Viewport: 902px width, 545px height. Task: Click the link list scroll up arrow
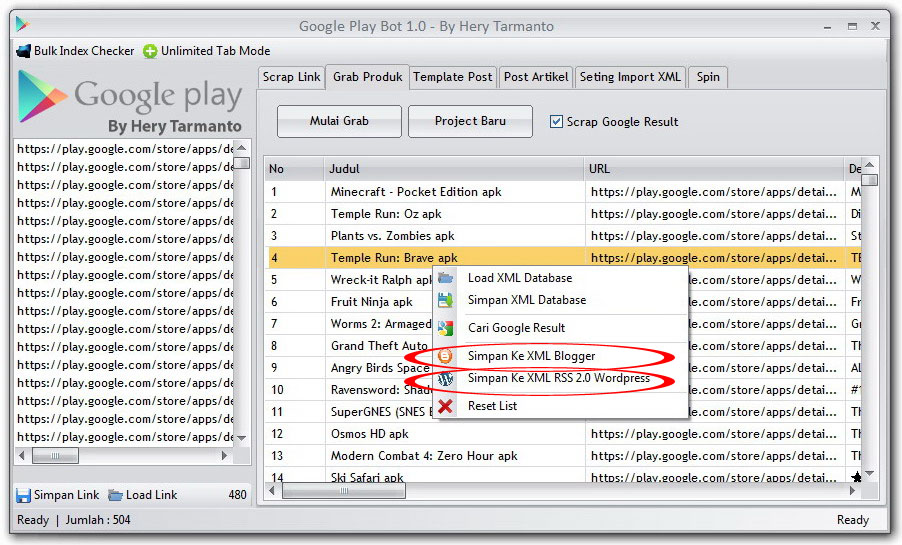[x=242, y=148]
